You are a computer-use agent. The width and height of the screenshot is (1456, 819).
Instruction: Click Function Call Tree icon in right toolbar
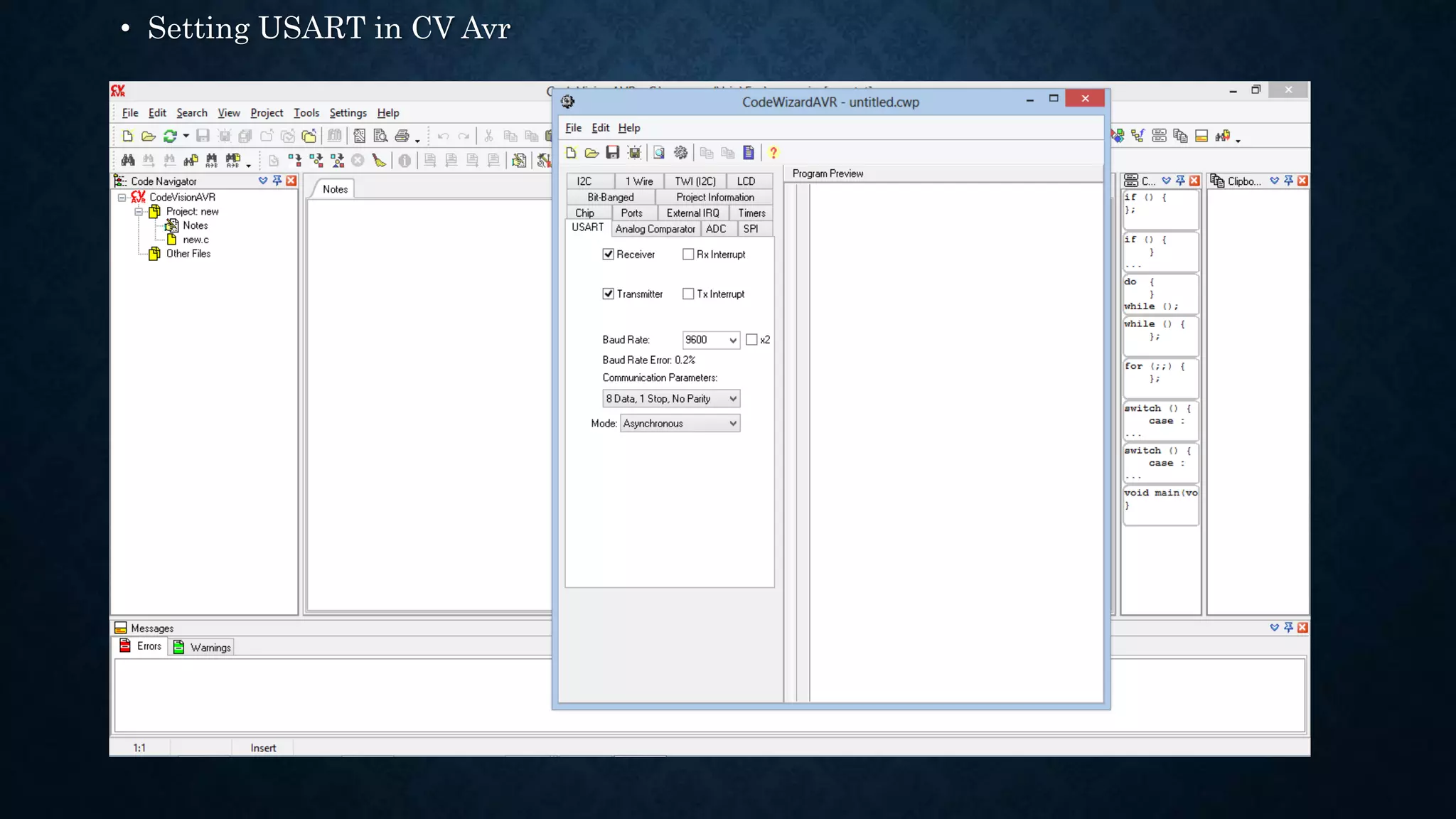1138,136
